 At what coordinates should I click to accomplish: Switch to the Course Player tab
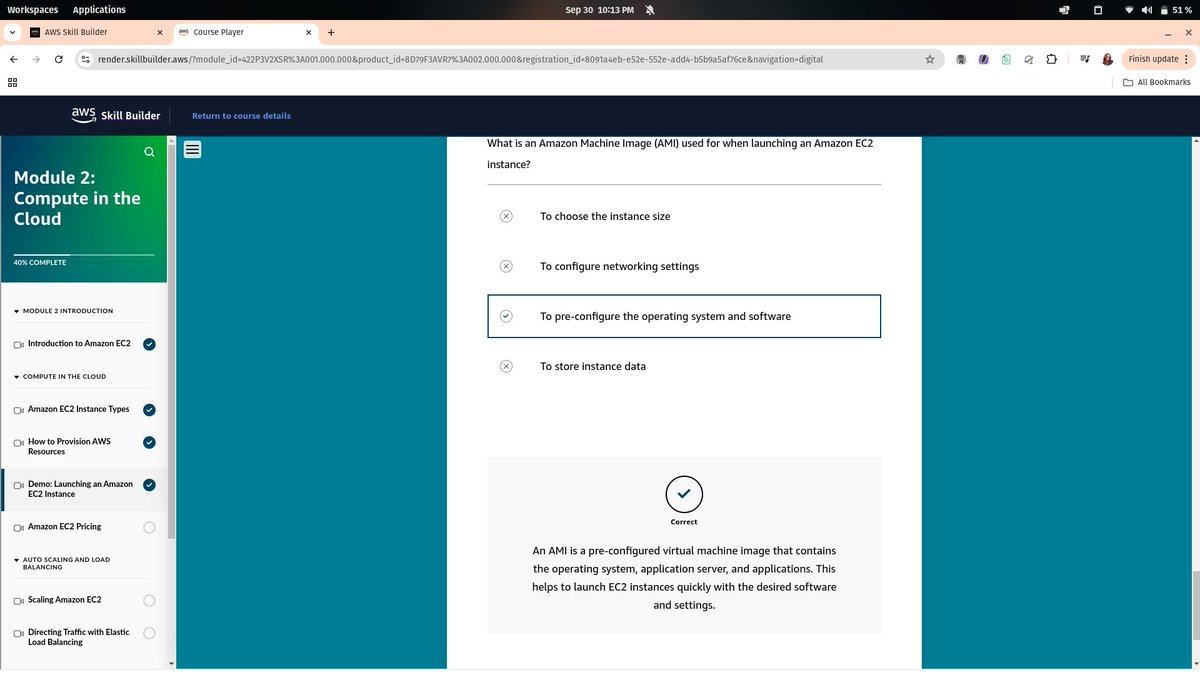coord(245,32)
